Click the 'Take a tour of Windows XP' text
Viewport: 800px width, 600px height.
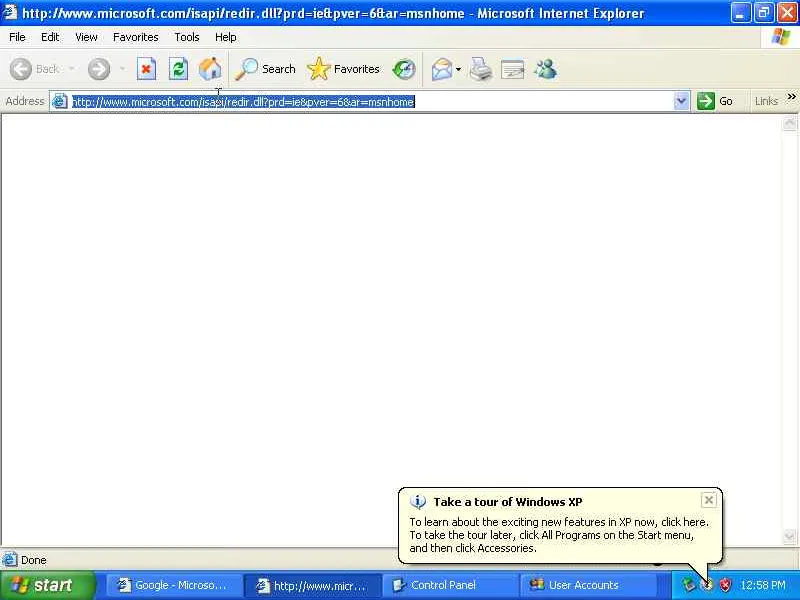click(x=508, y=502)
